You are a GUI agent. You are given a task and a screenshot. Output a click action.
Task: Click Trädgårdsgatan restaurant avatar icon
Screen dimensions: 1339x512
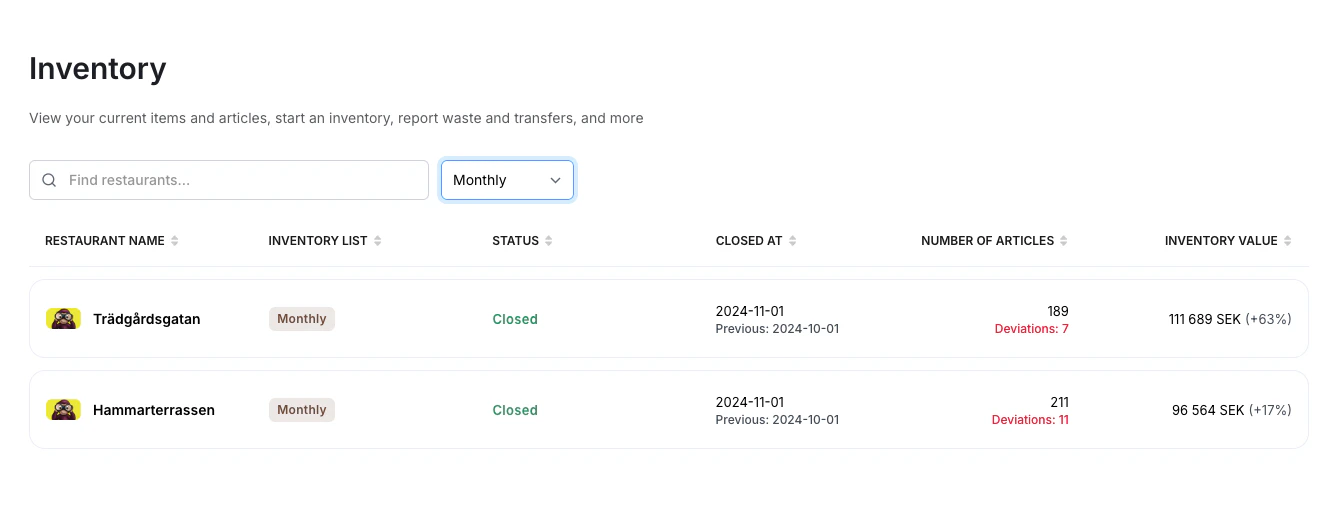[63, 319]
